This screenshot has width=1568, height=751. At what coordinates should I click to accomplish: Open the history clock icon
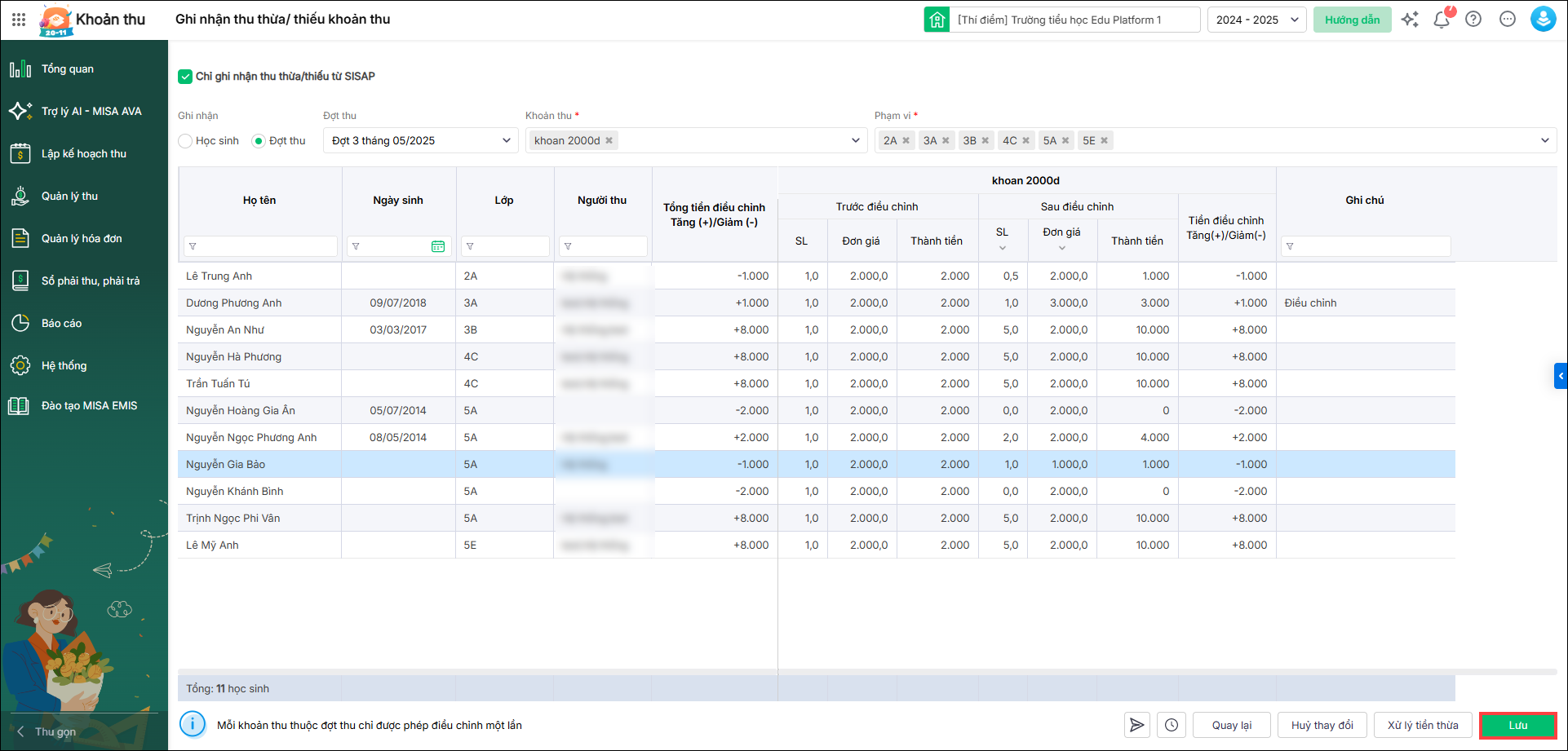[1172, 725]
